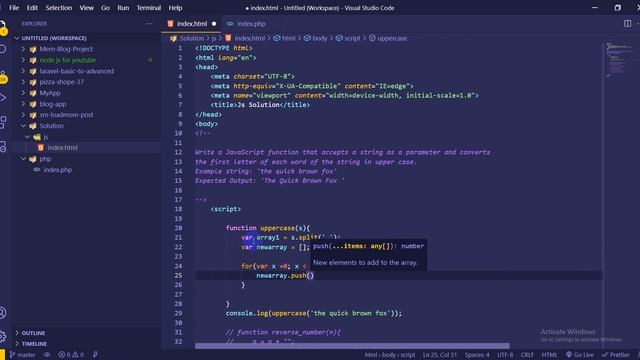This screenshot has height=360, width=640.
Task: Expand the pizza-shope-37 folder chevron
Action: click(23, 82)
